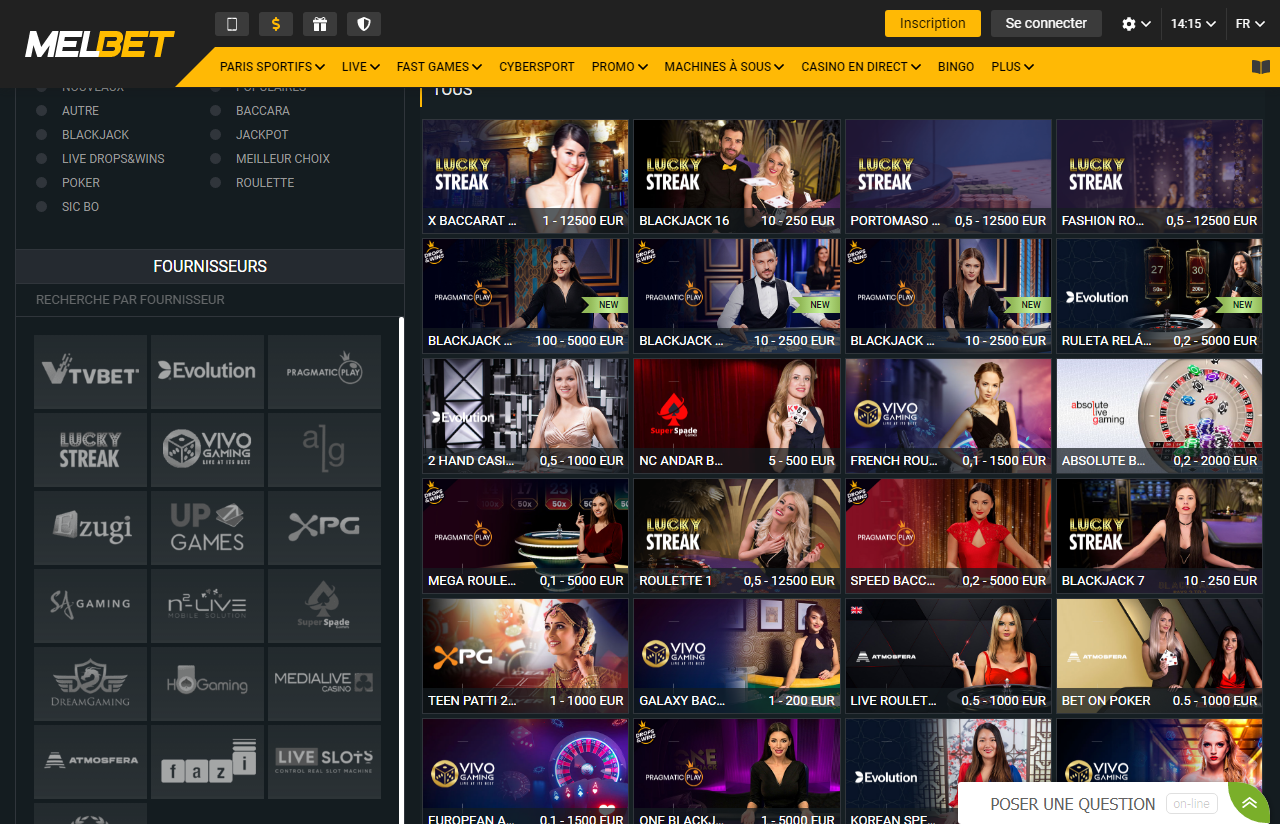The width and height of the screenshot is (1280, 824).
Task: Select the Super Spade provider logo
Action: pyautogui.click(x=324, y=606)
